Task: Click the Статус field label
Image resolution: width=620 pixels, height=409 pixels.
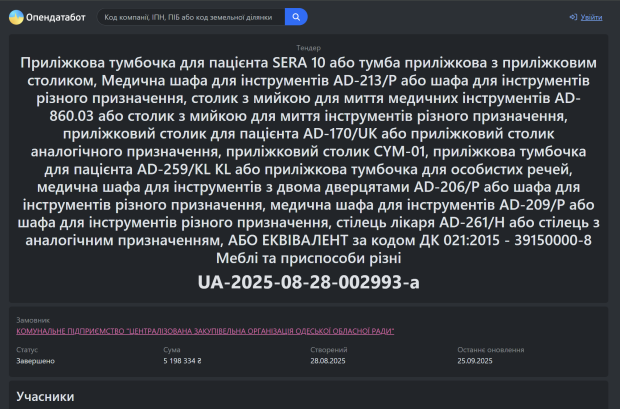Action: [x=26, y=350]
